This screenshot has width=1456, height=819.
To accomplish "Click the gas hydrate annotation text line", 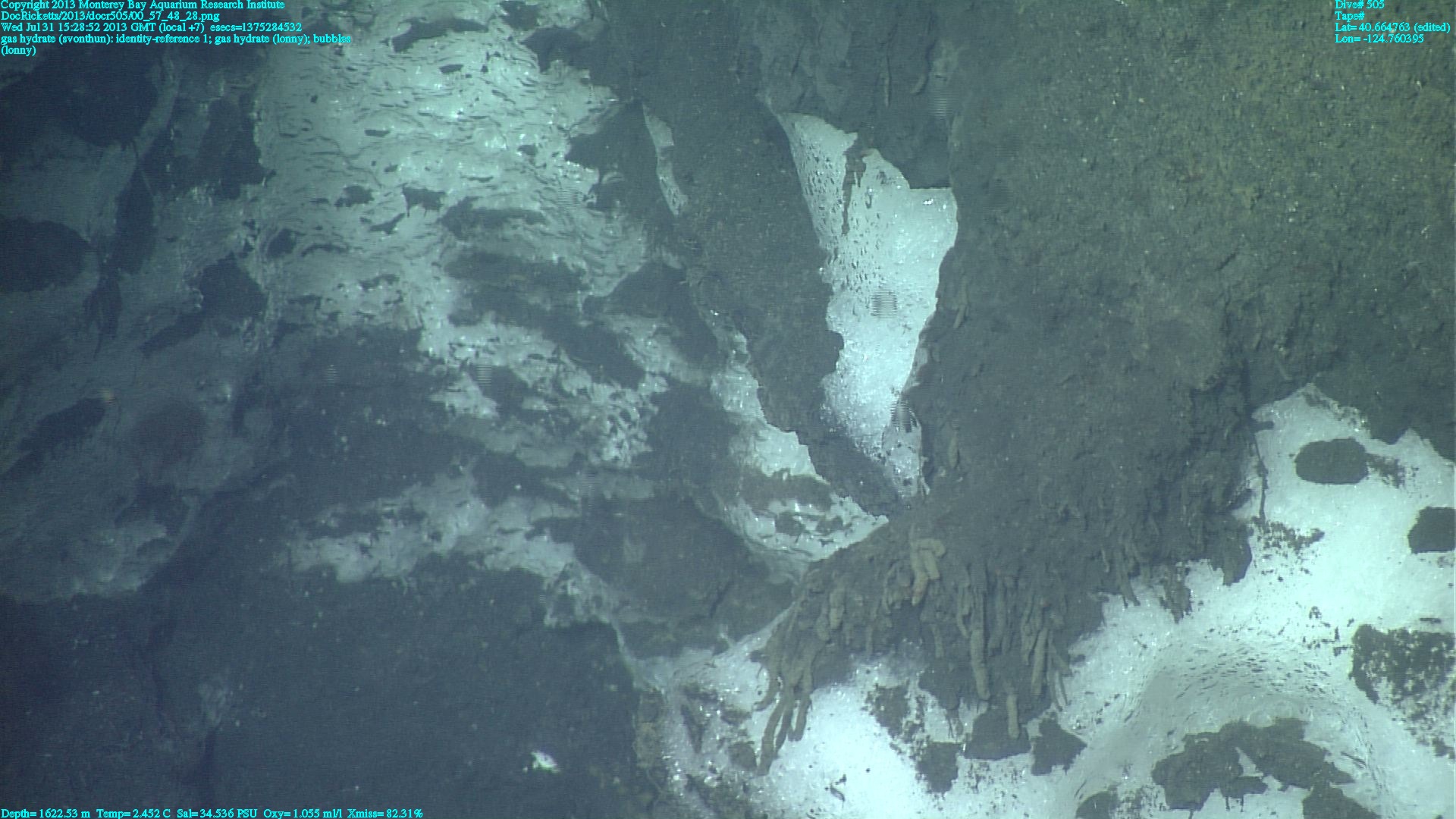I will 175,39.
